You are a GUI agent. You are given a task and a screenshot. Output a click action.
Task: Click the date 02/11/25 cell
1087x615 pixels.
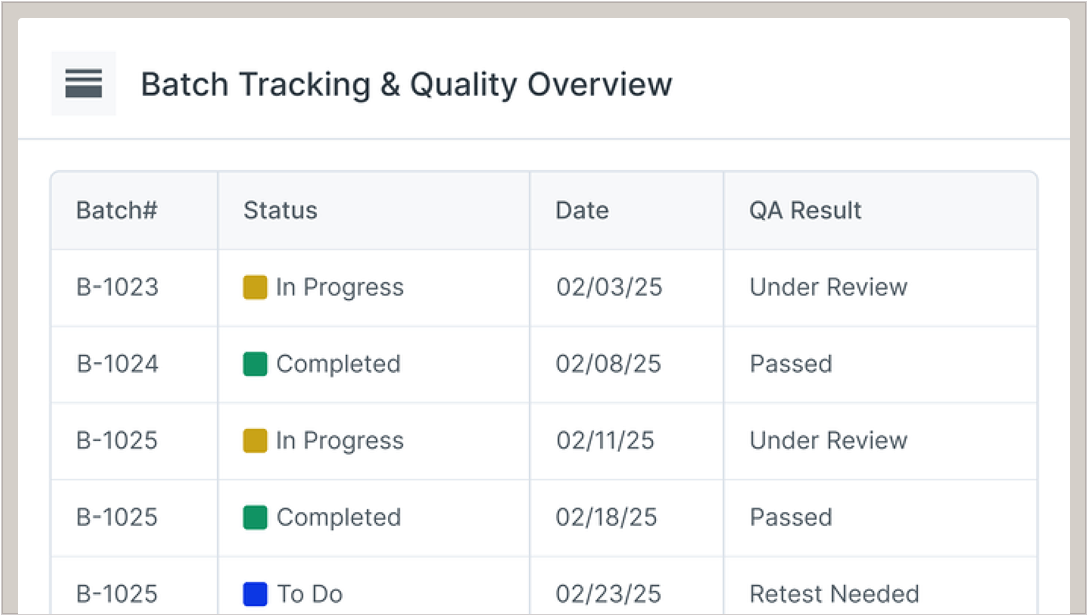click(x=605, y=441)
